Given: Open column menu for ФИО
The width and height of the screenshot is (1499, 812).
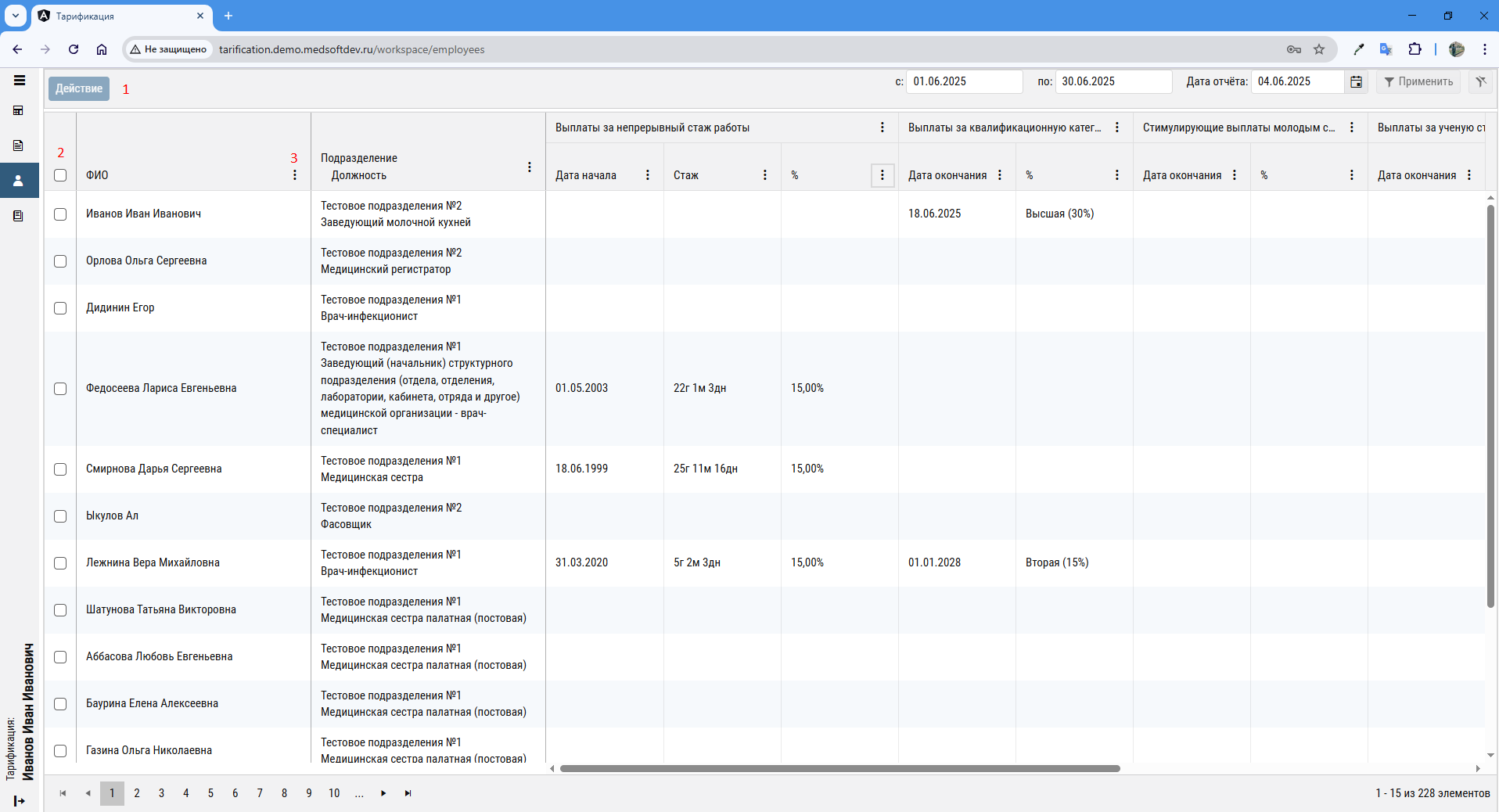Looking at the screenshot, I should pos(295,175).
